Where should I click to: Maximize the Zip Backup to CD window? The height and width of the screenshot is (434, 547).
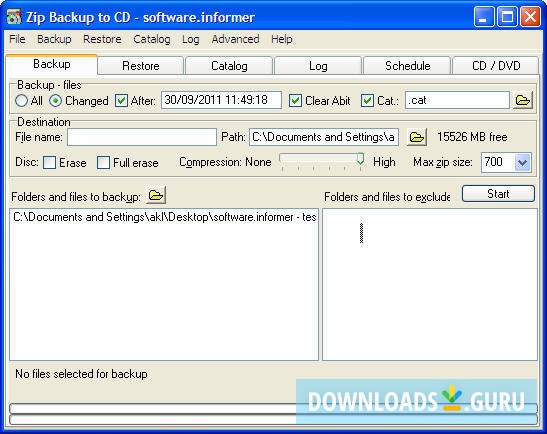[x=507, y=16]
